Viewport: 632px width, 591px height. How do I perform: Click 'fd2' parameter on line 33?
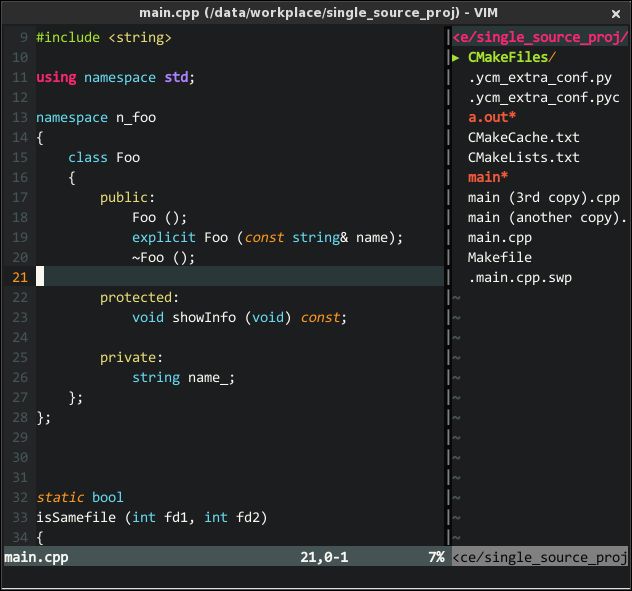[248, 517]
